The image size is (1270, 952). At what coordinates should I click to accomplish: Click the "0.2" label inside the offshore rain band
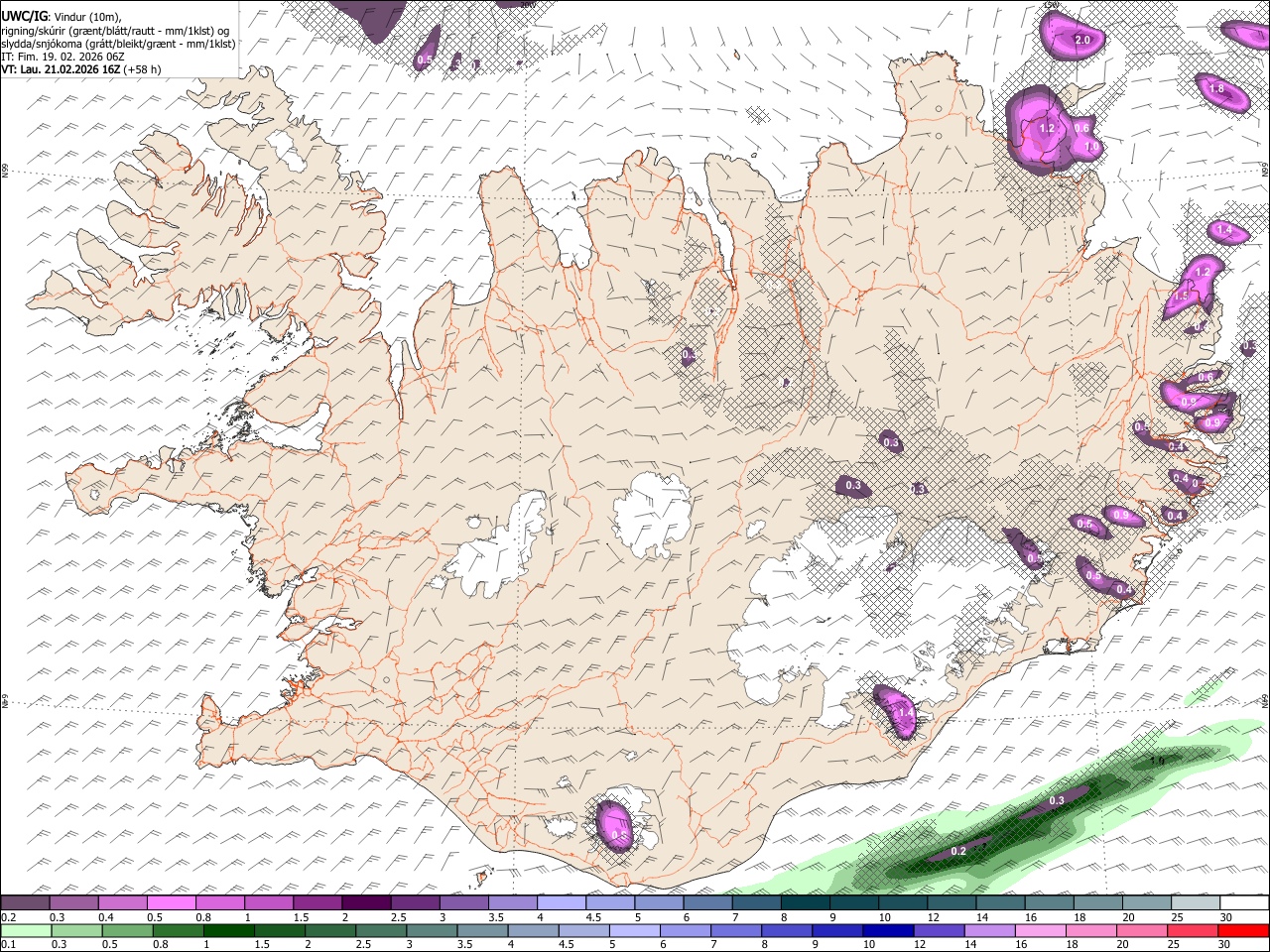958,852
